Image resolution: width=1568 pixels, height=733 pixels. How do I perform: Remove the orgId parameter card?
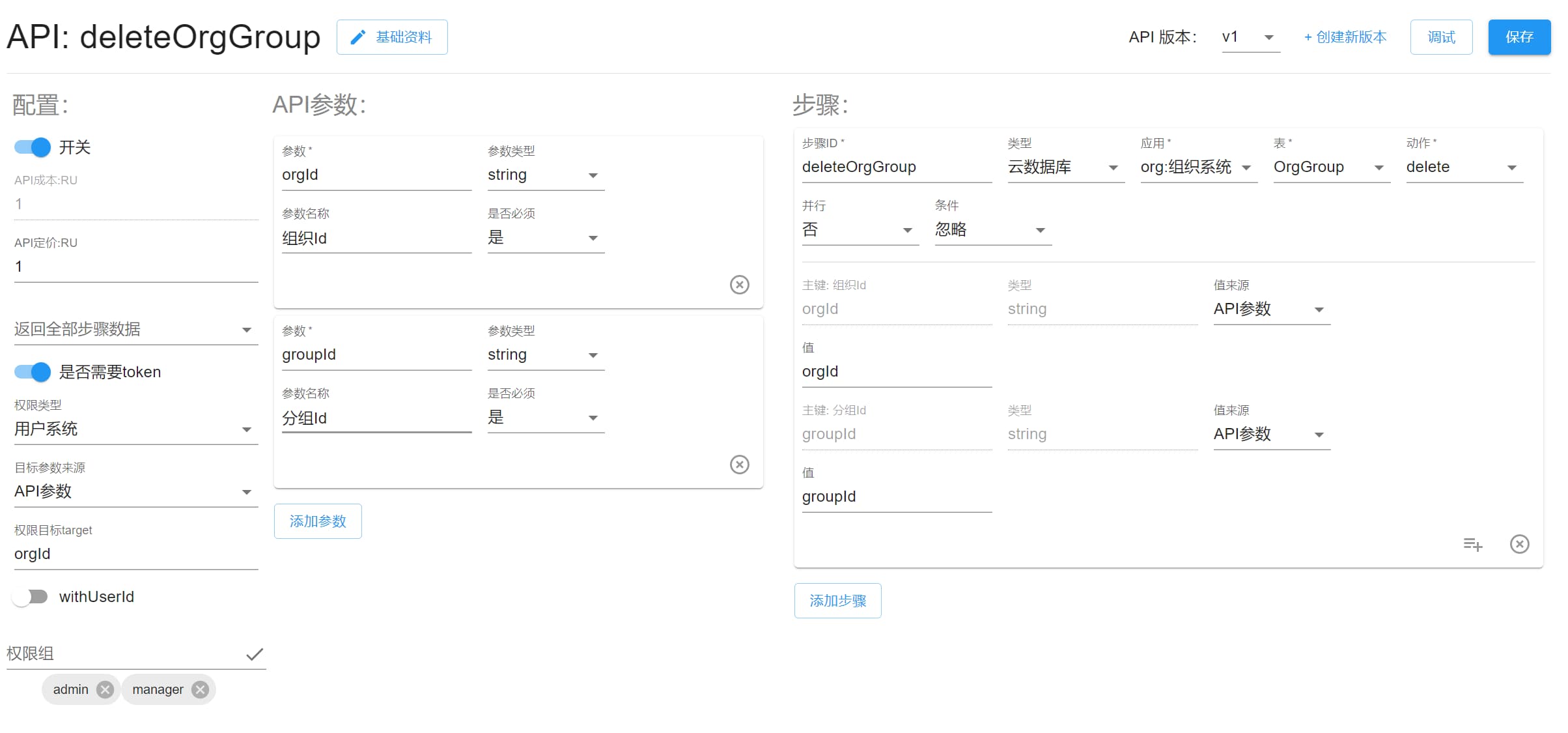coord(739,285)
